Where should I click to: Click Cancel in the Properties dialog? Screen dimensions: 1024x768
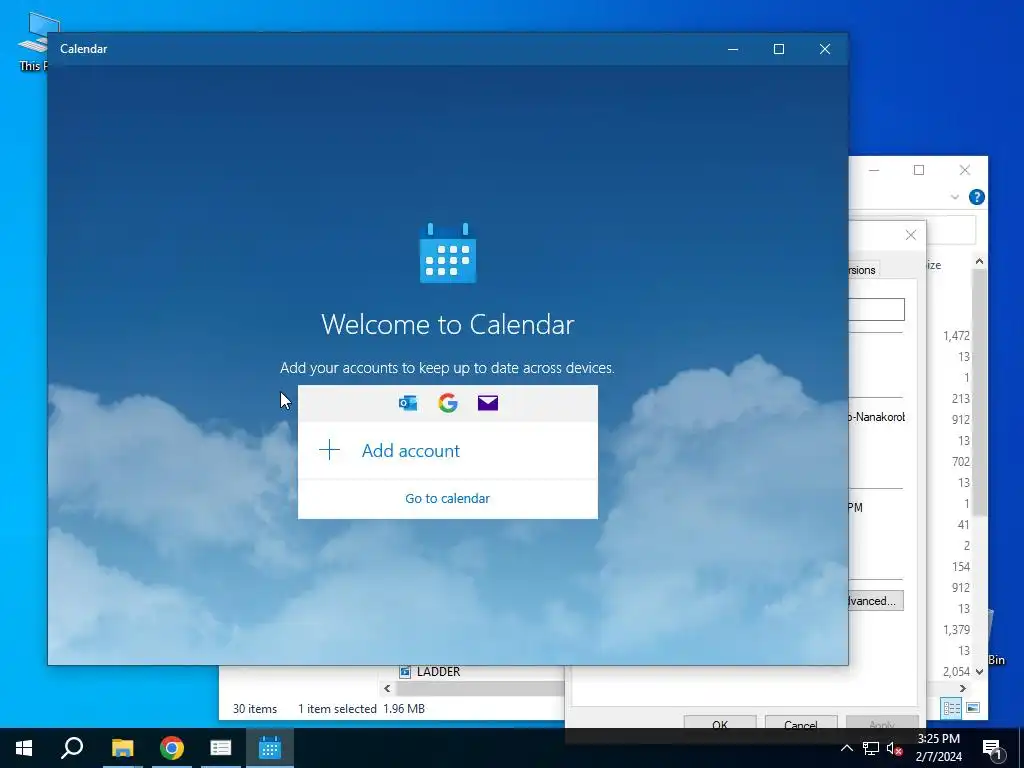(801, 724)
